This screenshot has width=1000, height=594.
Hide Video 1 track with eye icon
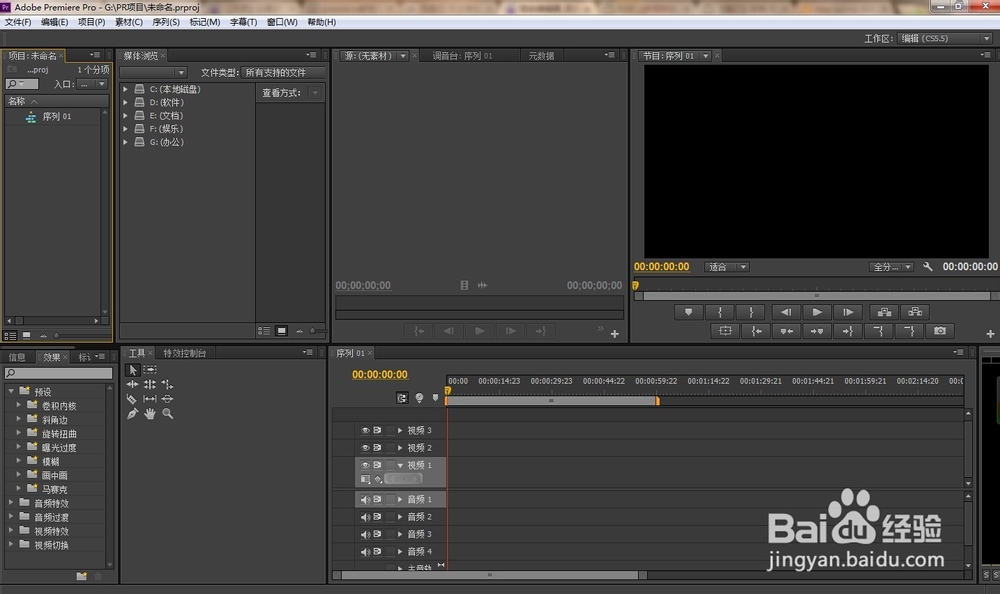[365, 465]
